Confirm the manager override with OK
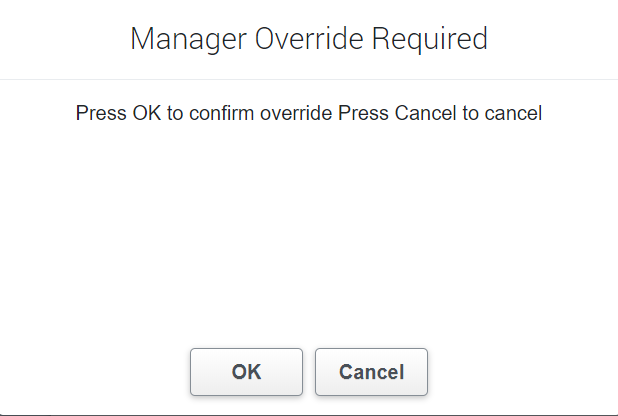This screenshot has width=618, height=416. coord(246,372)
